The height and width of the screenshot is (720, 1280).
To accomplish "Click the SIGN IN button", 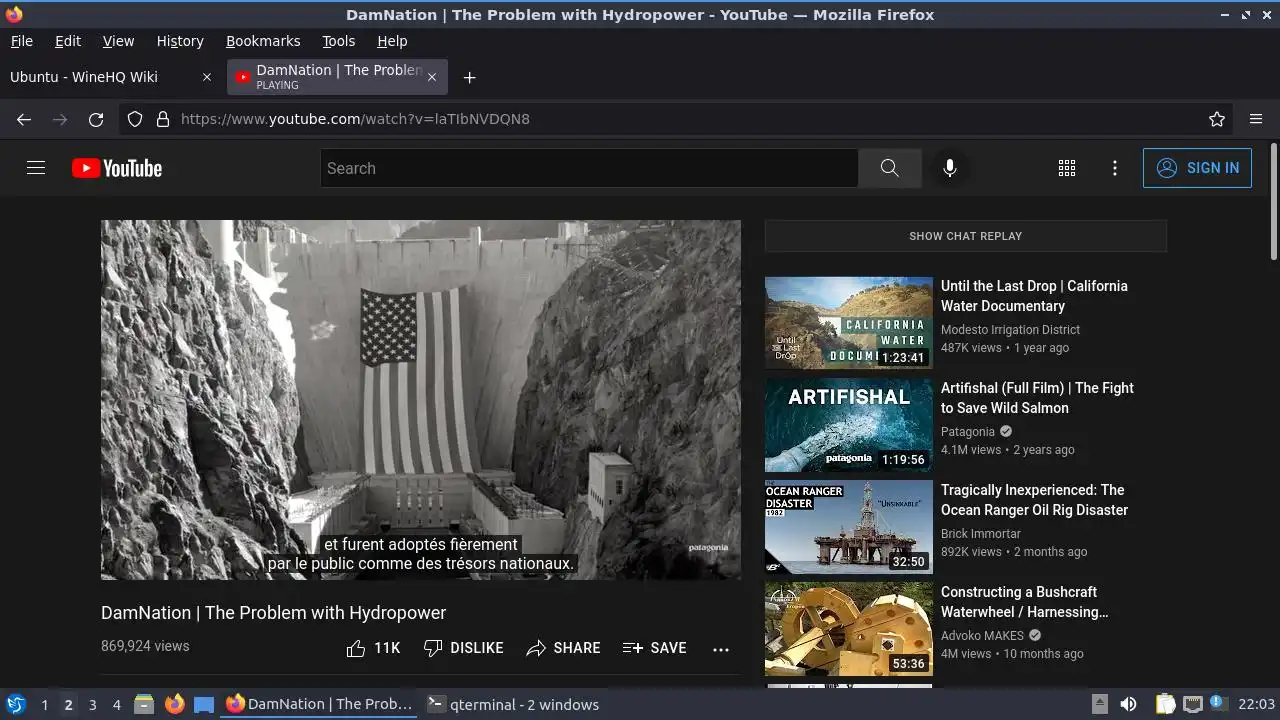I will [x=1197, y=168].
